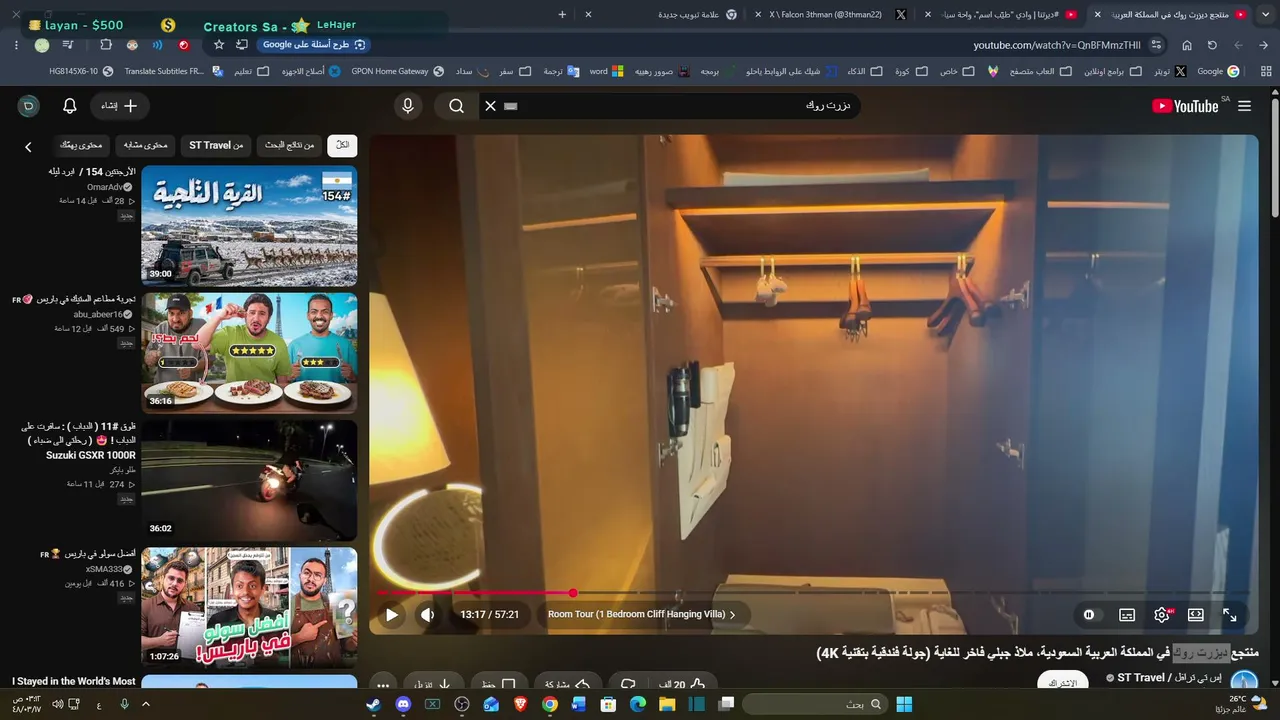Open the Windows Start menu
This screenshot has height=720, width=1280.
pos(904,704)
